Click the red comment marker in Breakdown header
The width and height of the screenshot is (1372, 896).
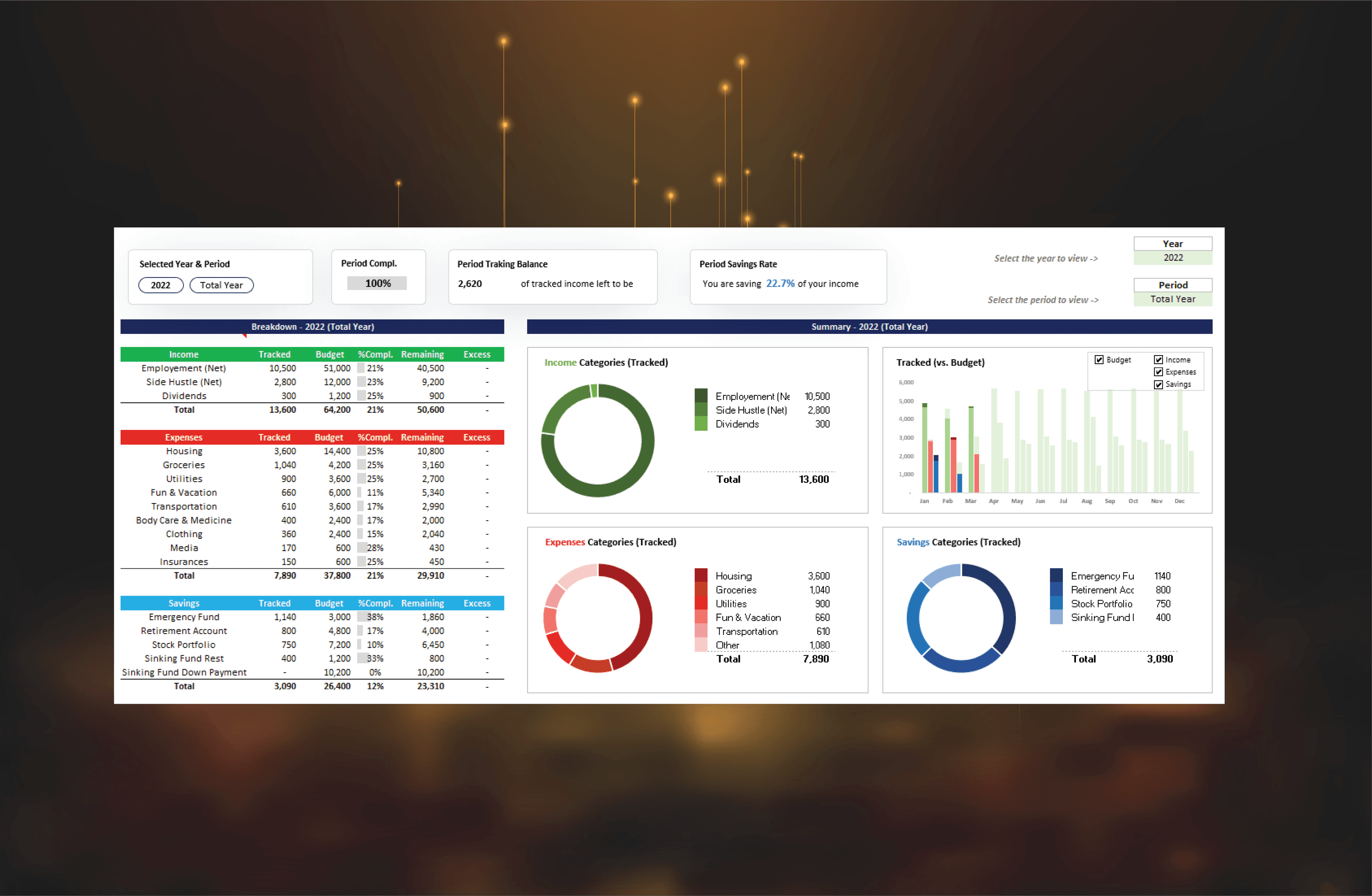point(245,336)
